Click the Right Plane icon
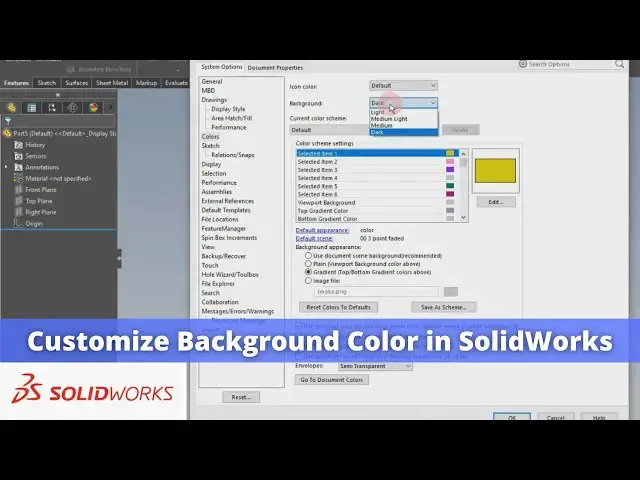 pos(19,212)
